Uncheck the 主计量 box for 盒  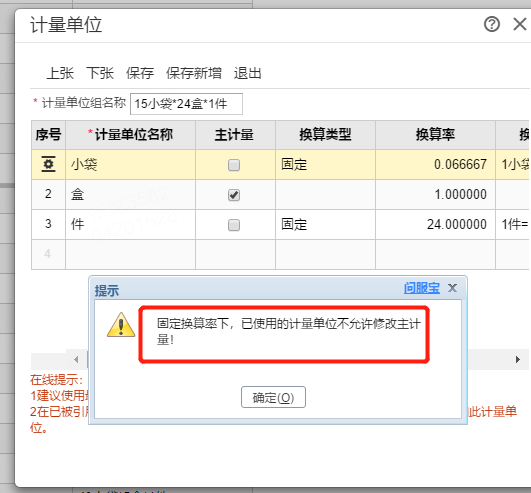click(234, 195)
